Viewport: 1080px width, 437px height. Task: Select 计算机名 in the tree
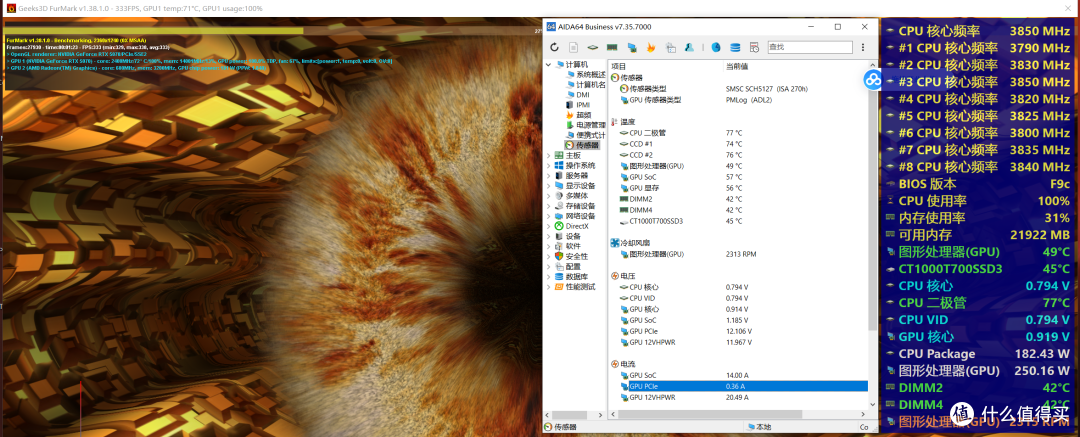coord(585,85)
